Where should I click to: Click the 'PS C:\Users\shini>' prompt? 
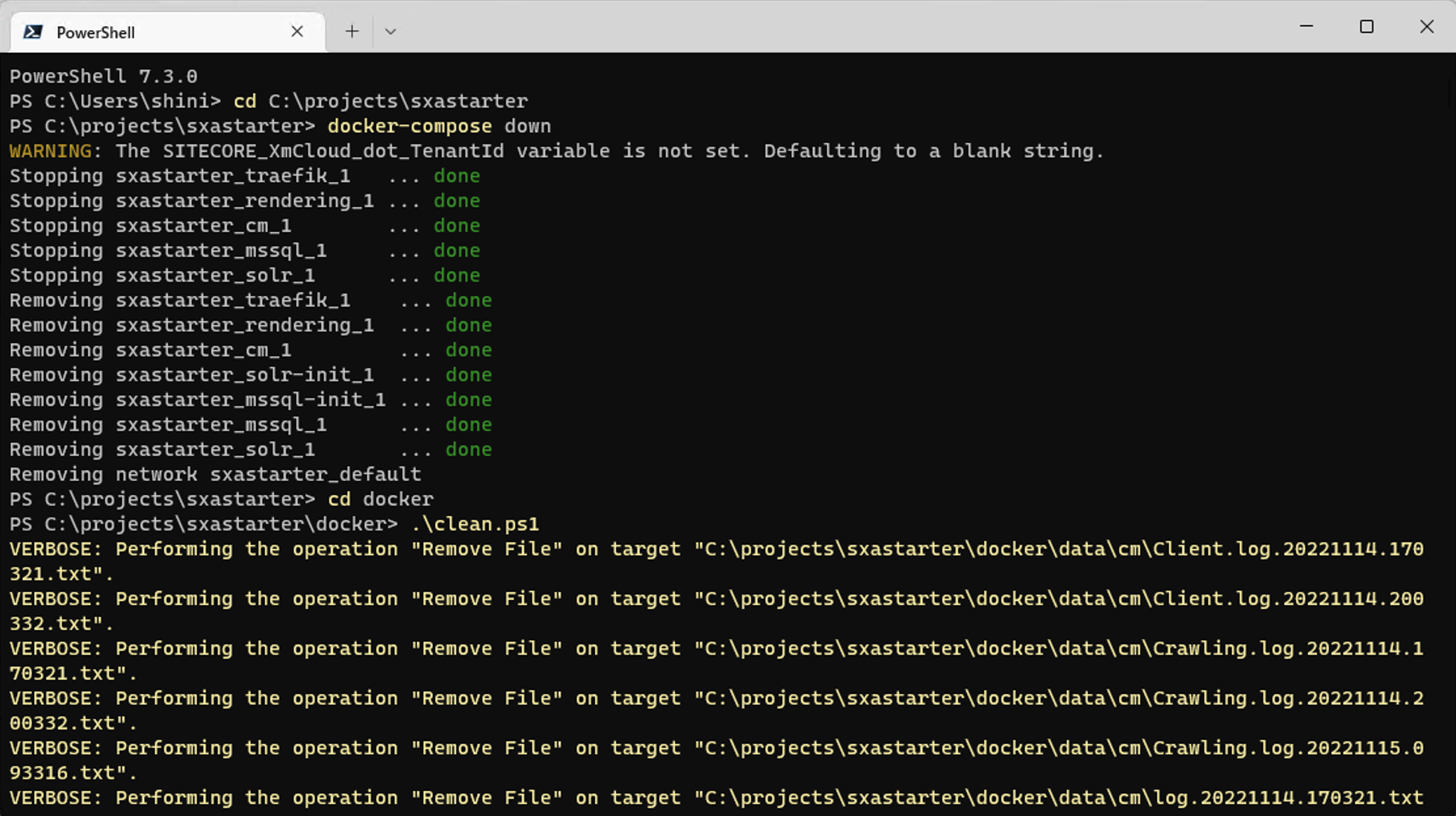pyautogui.click(x=115, y=102)
